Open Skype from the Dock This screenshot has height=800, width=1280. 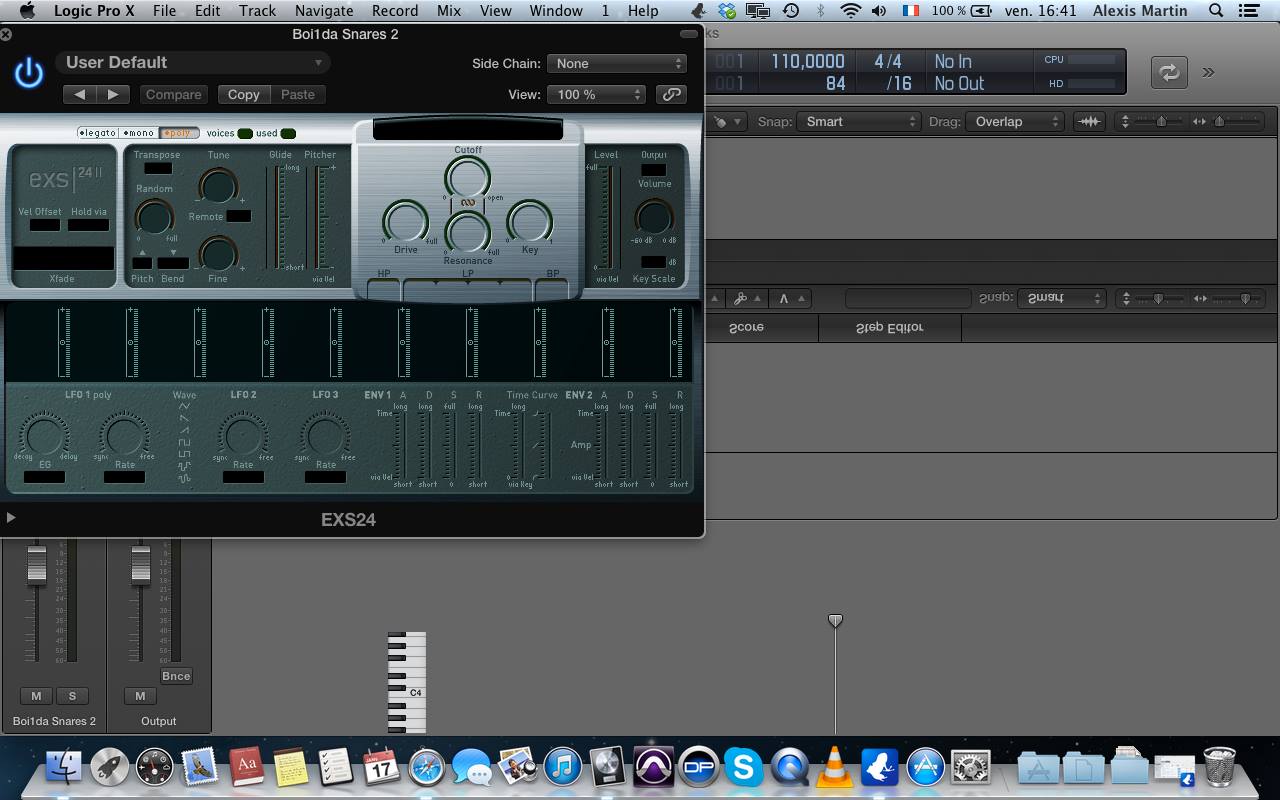(744, 767)
